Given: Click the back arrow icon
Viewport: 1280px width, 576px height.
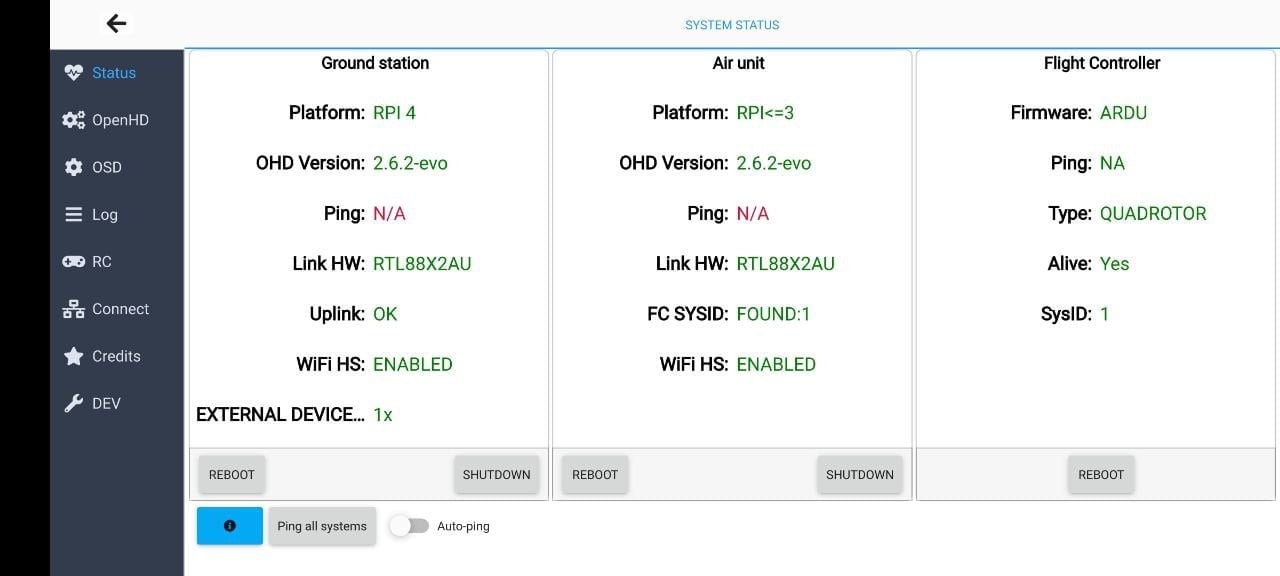Looking at the screenshot, I should [117, 24].
